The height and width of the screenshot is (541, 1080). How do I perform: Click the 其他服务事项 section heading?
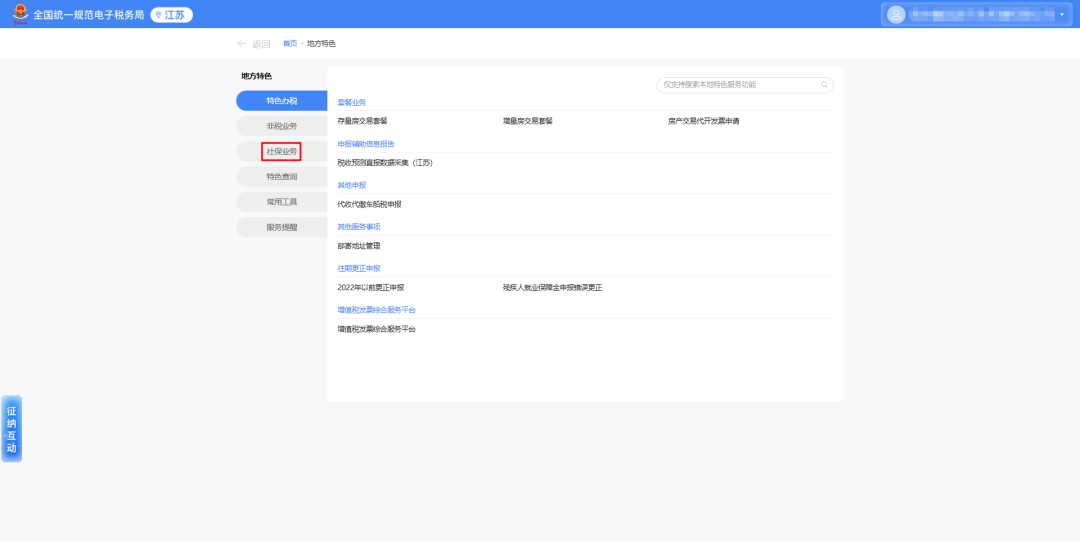pyautogui.click(x=359, y=226)
